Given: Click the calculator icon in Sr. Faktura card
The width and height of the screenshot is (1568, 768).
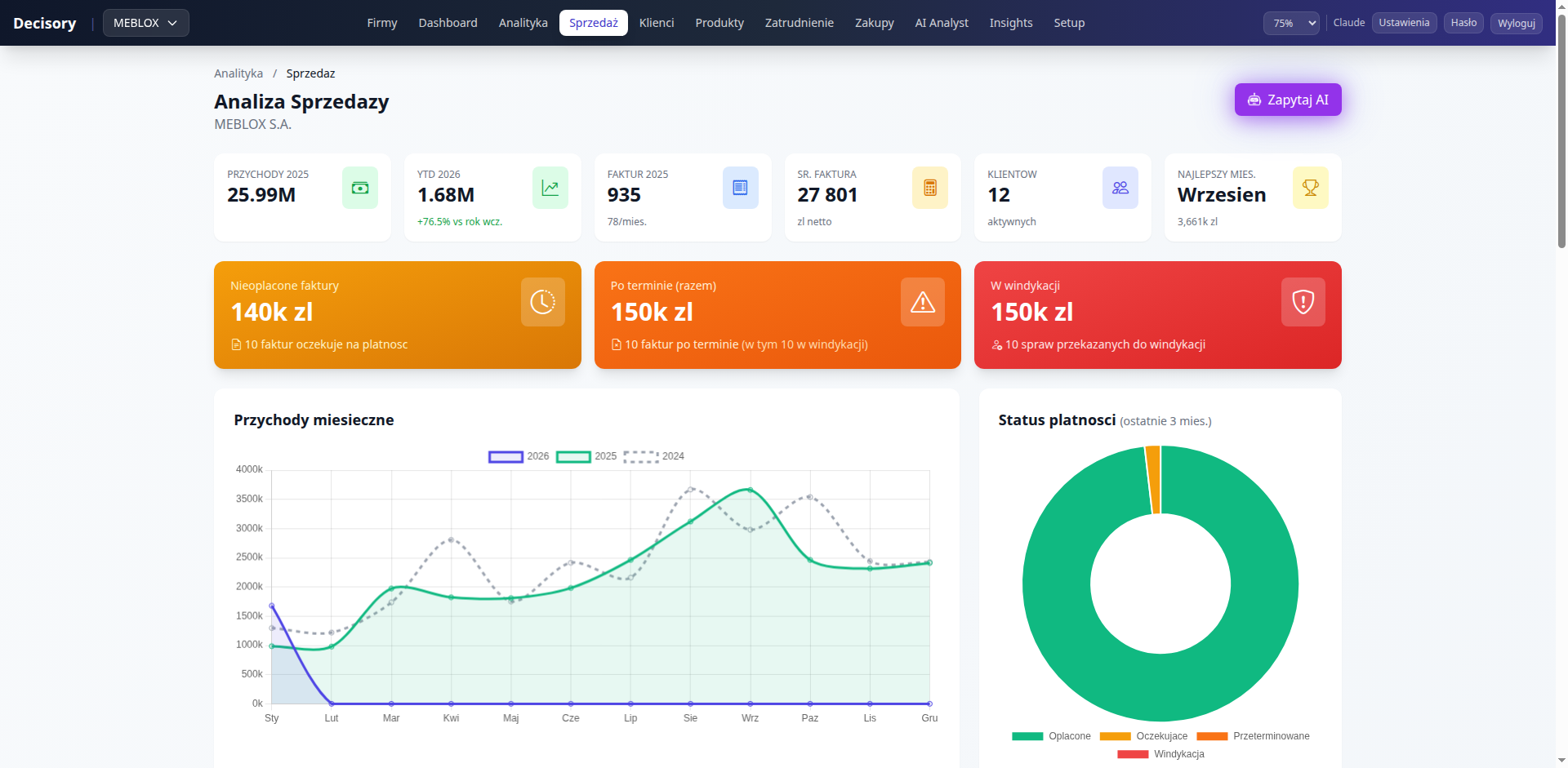Looking at the screenshot, I should [x=929, y=188].
